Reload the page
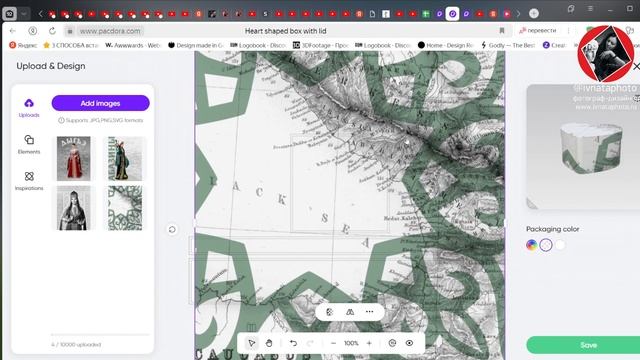The image size is (640, 360). [x=52, y=31]
